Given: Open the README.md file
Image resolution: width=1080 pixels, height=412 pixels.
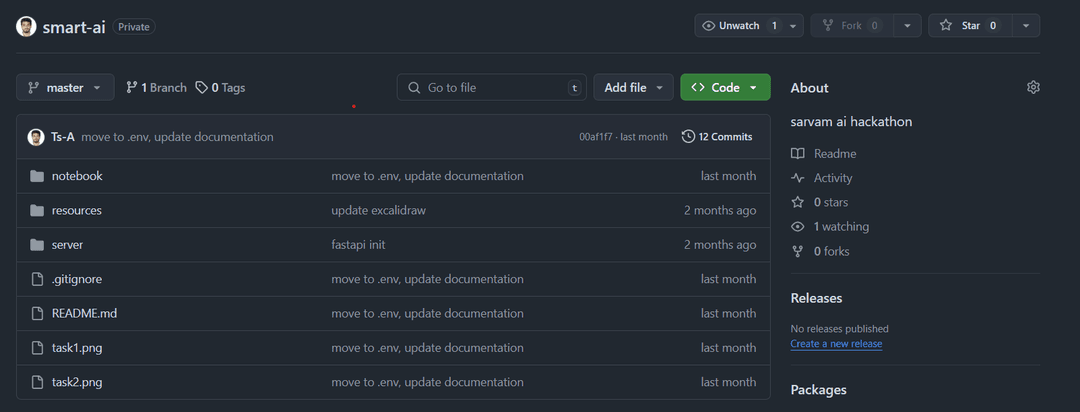Looking at the screenshot, I should (84, 313).
